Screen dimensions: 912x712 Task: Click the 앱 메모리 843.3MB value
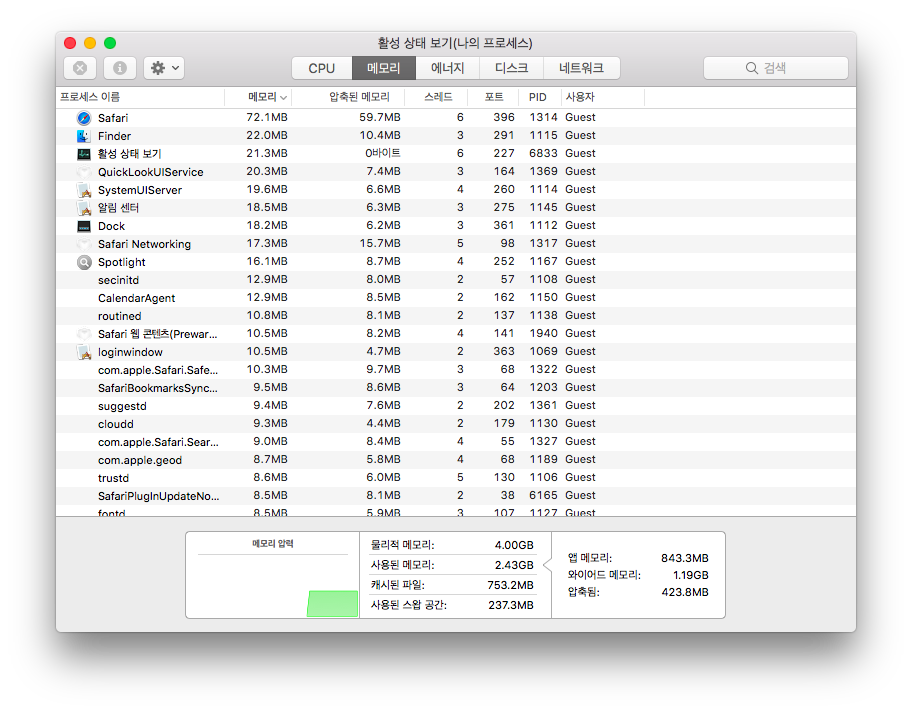[685, 558]
